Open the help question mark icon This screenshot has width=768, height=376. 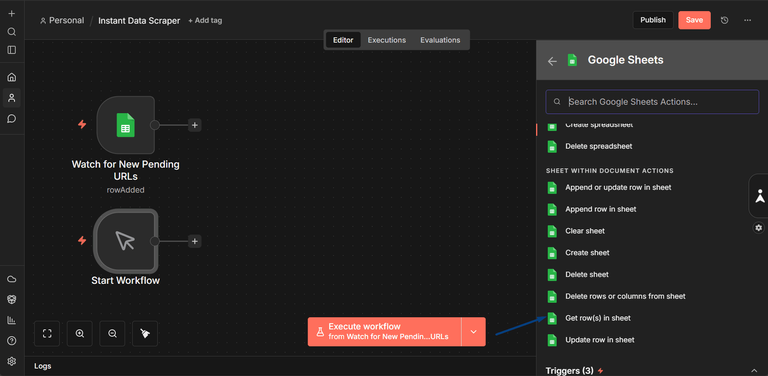click(x=12, y=341)
